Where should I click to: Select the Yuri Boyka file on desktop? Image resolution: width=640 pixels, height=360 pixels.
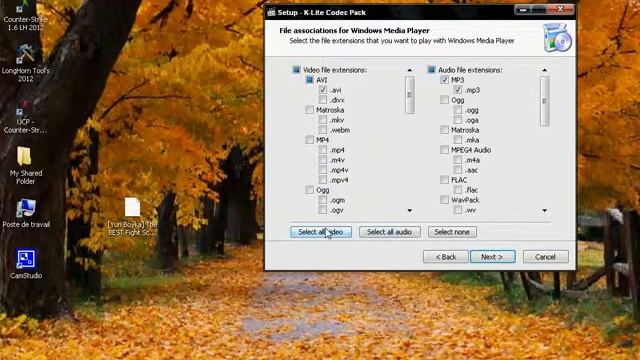click(132, 217)
